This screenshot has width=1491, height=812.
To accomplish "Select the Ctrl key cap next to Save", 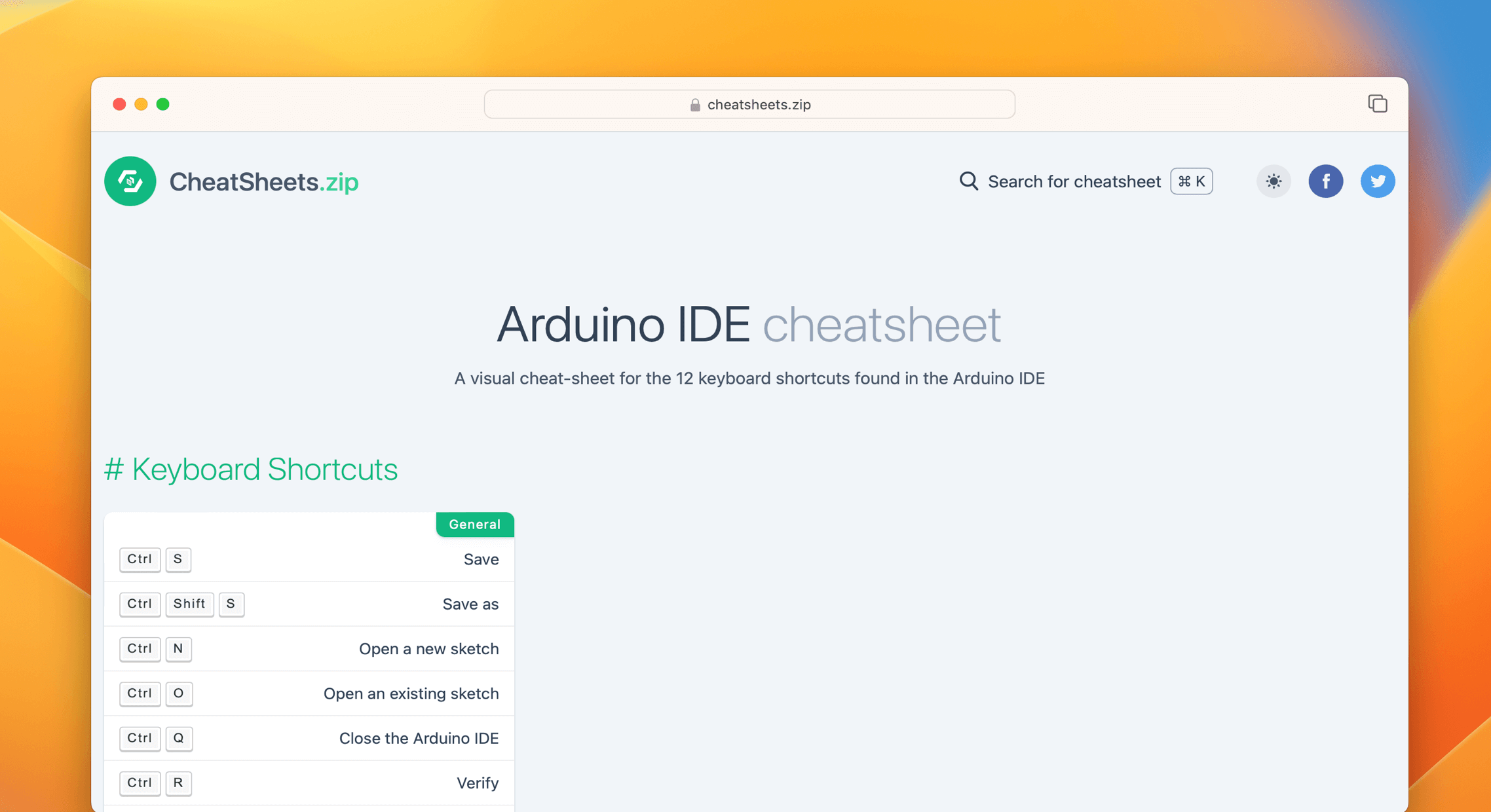I will click(140, 559).
